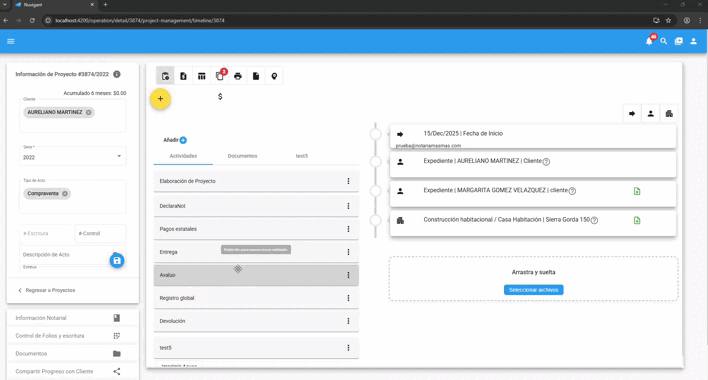The image size is (708, 380).
Task: Select the clipboard timeline view icon
Action: point(165,76)
